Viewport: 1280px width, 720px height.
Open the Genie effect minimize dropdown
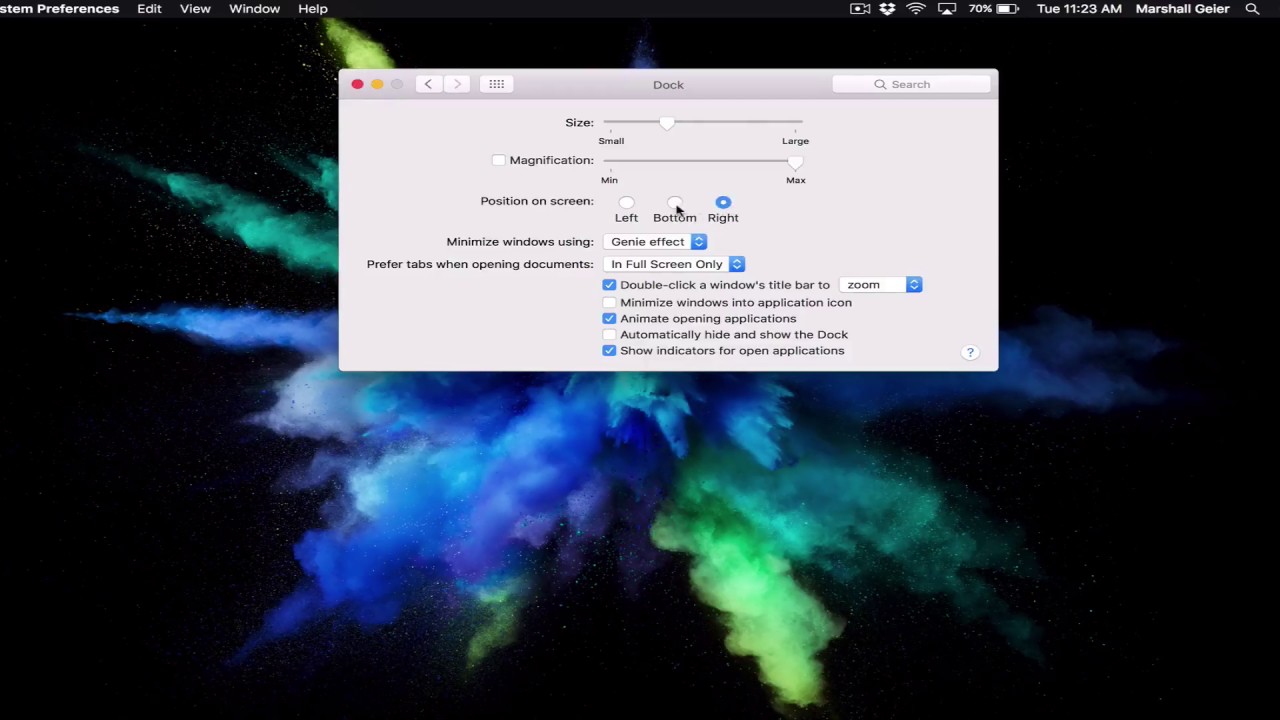[655, 242]
